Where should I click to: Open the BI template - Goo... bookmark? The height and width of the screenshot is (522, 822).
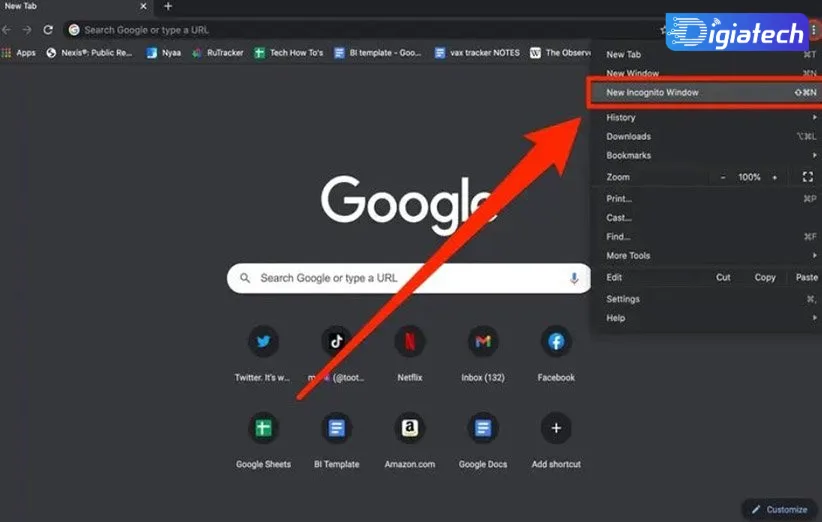pyautogui.click(x=377, y=52)
